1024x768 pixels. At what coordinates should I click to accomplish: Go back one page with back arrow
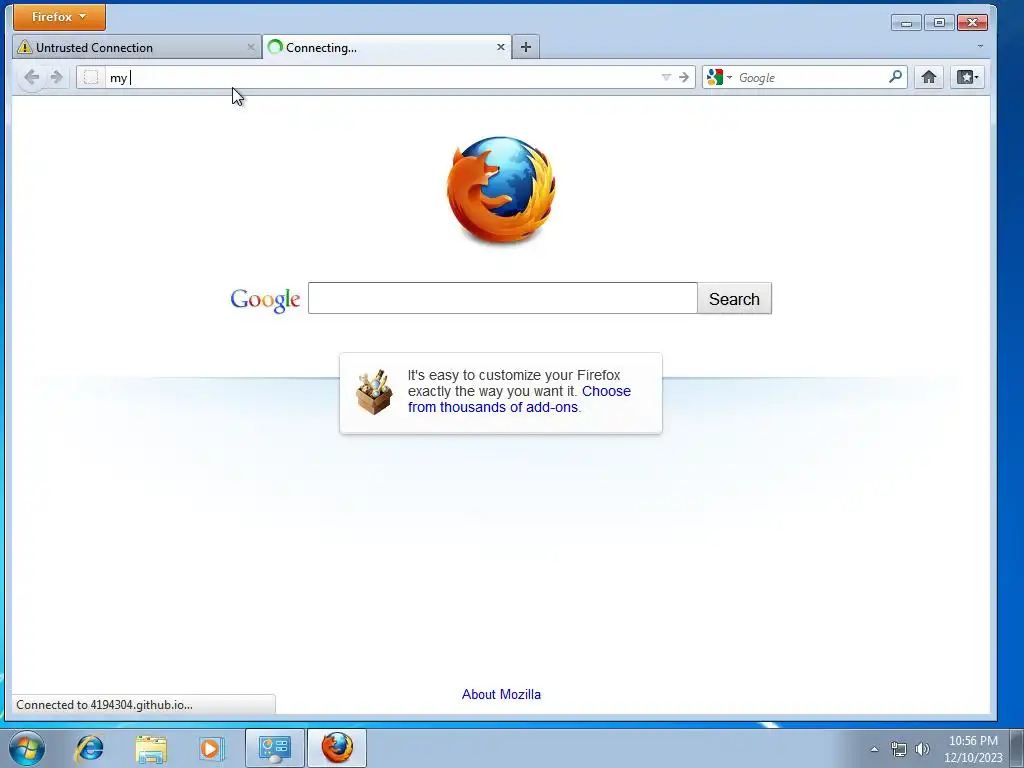[31, 78]
